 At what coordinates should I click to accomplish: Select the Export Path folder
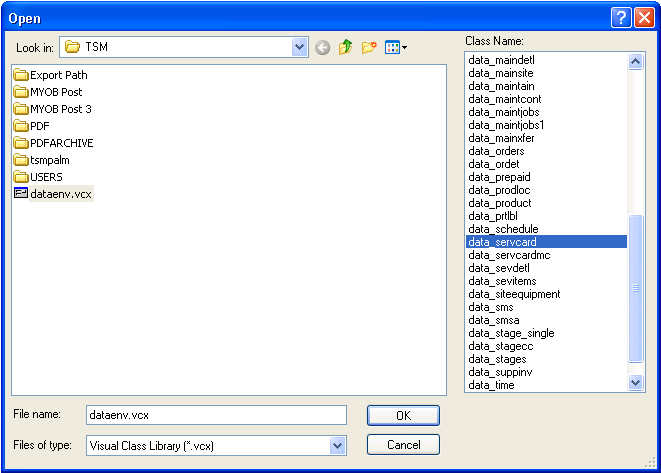point(58,75)
